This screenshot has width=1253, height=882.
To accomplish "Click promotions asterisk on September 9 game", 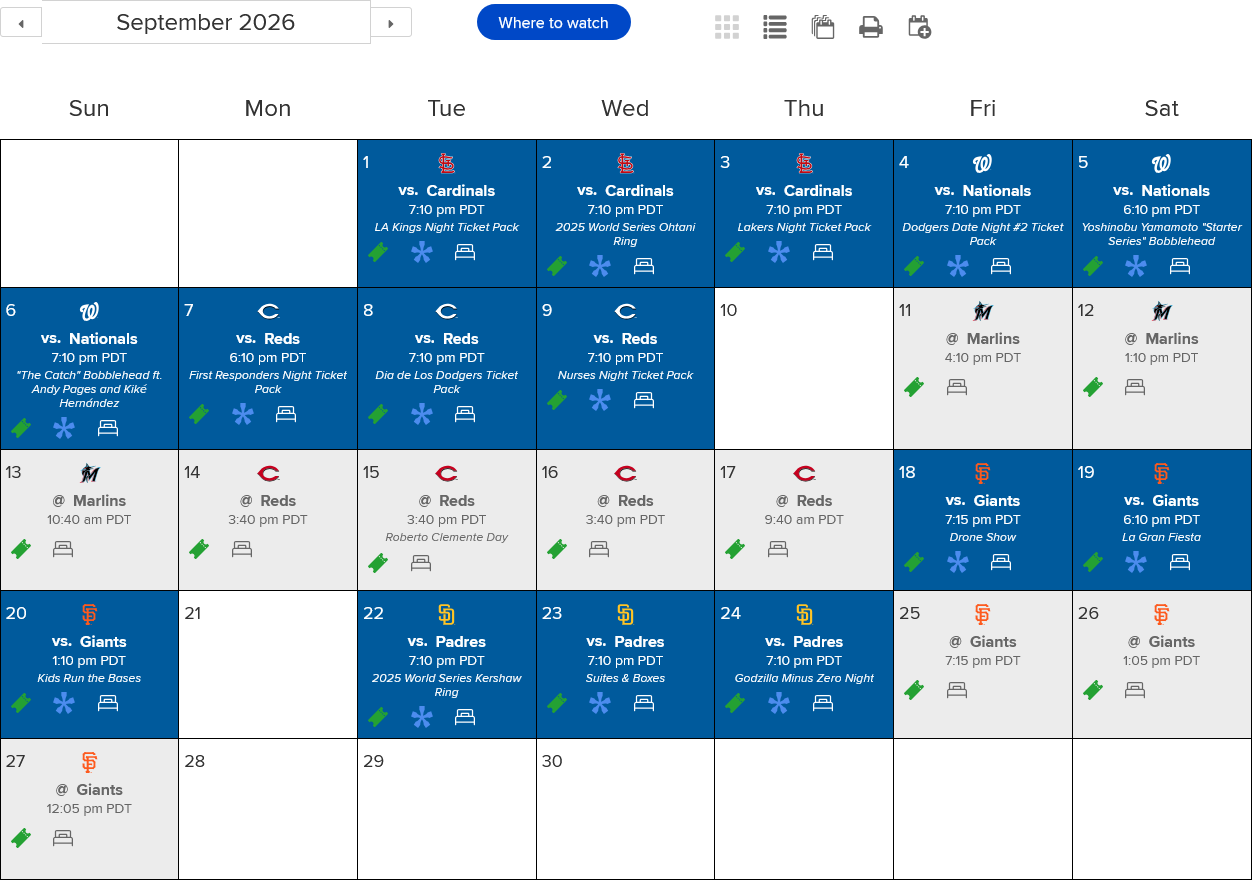I will click(x=600, y=401).
